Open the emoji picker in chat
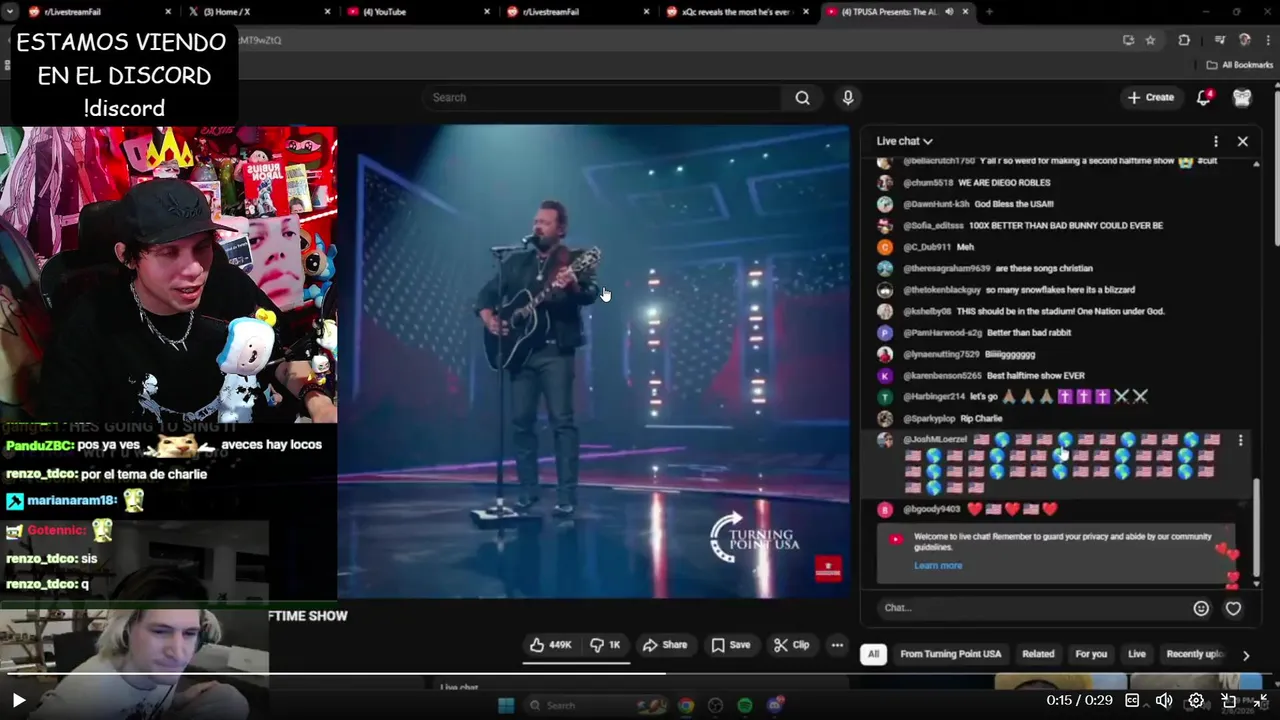Screen dimensions: 1280x720 coord(1201,608)
